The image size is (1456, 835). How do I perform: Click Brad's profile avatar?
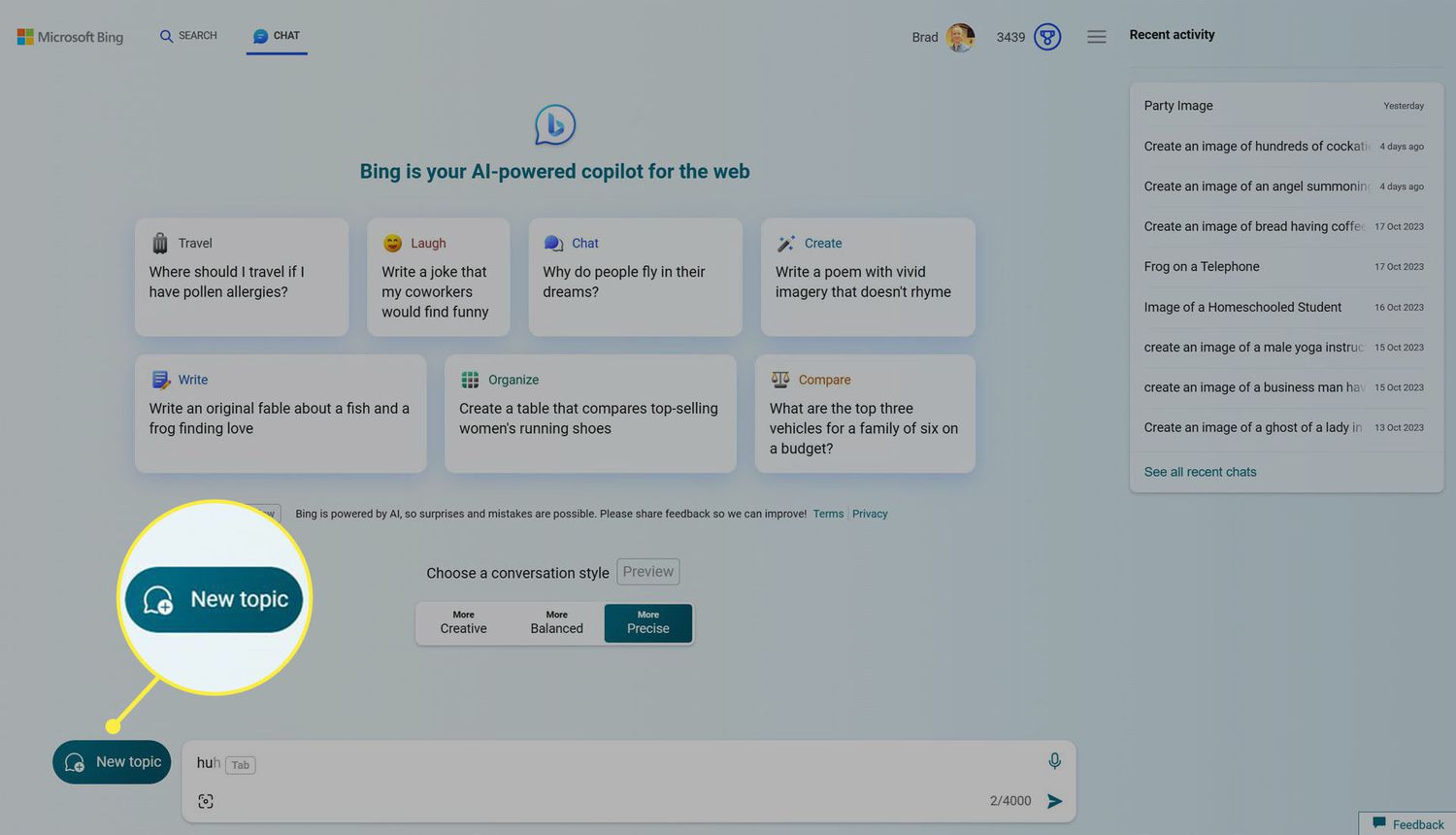(960, 37)
